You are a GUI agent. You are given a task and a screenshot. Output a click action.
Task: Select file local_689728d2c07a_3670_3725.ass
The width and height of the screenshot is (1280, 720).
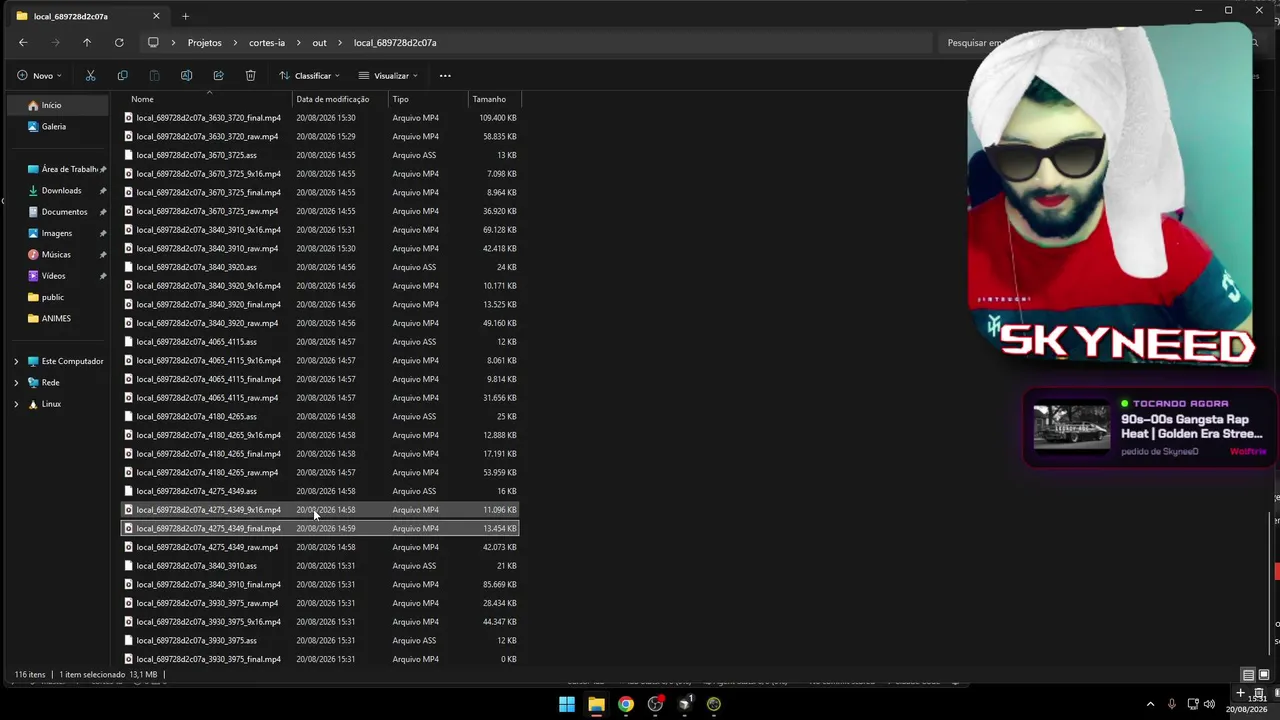[320, 155]
